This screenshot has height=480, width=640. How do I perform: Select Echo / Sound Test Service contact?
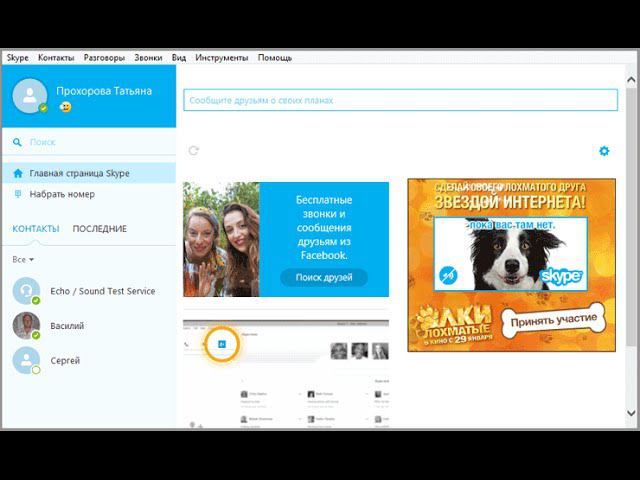point(89,291)
